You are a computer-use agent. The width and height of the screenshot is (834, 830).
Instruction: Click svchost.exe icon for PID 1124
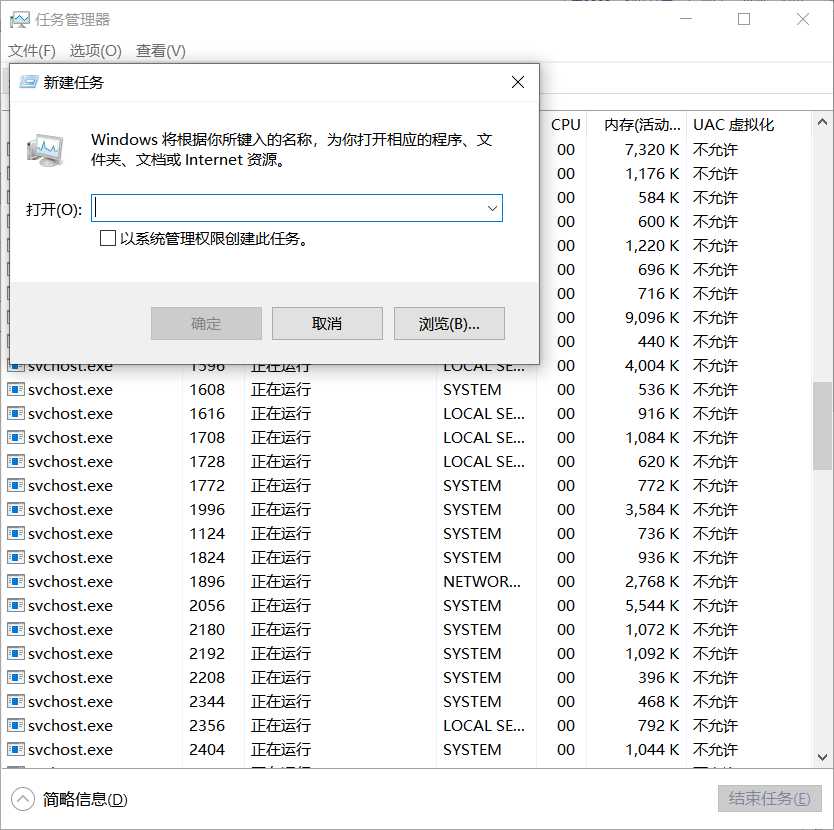click(15, 533)
